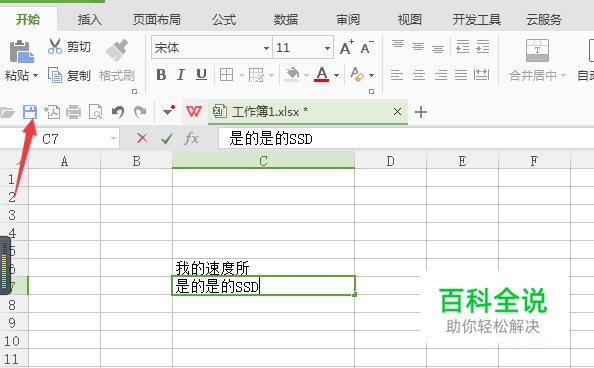Viewport: 594px width, 368px height.
Task: Switch to the 插入 tab
Action: coord(90,20)
